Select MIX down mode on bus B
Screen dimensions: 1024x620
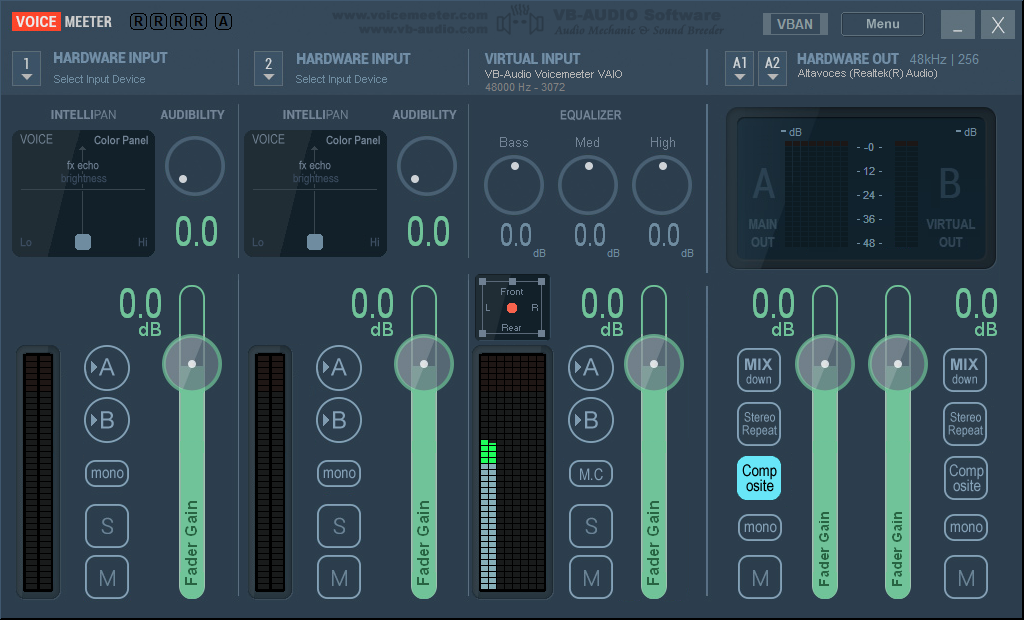tap(965, 370)
